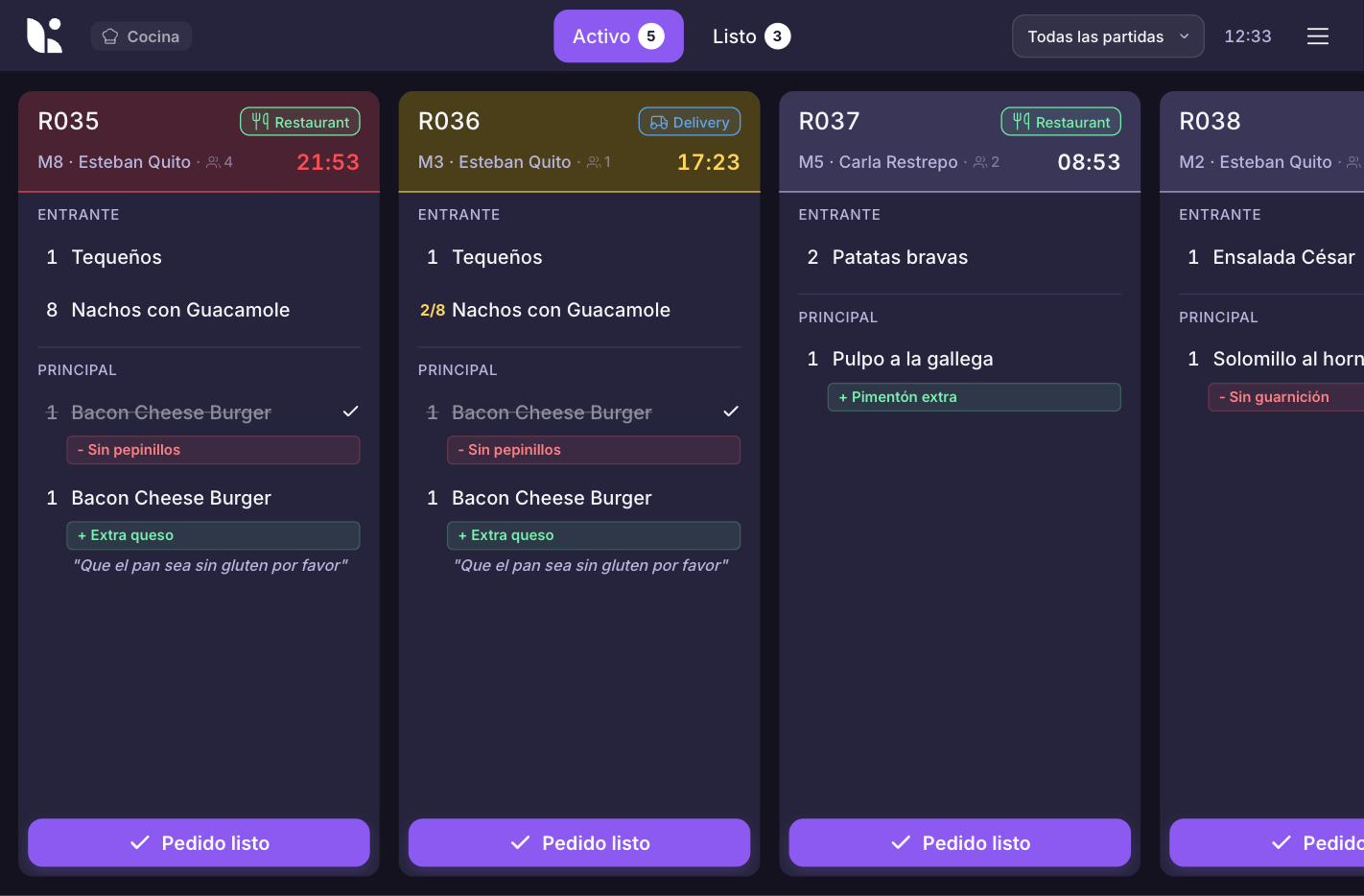The width and height of the screenshot is (1364, 896).
Task: Click the delivery truck icon on R036's badge
Action: [659, 123]
